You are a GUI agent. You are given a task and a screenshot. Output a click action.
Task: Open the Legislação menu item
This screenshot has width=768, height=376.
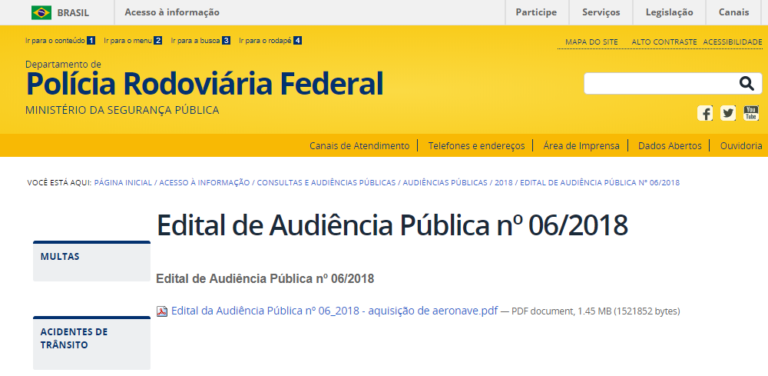click(x=669, y=12)
